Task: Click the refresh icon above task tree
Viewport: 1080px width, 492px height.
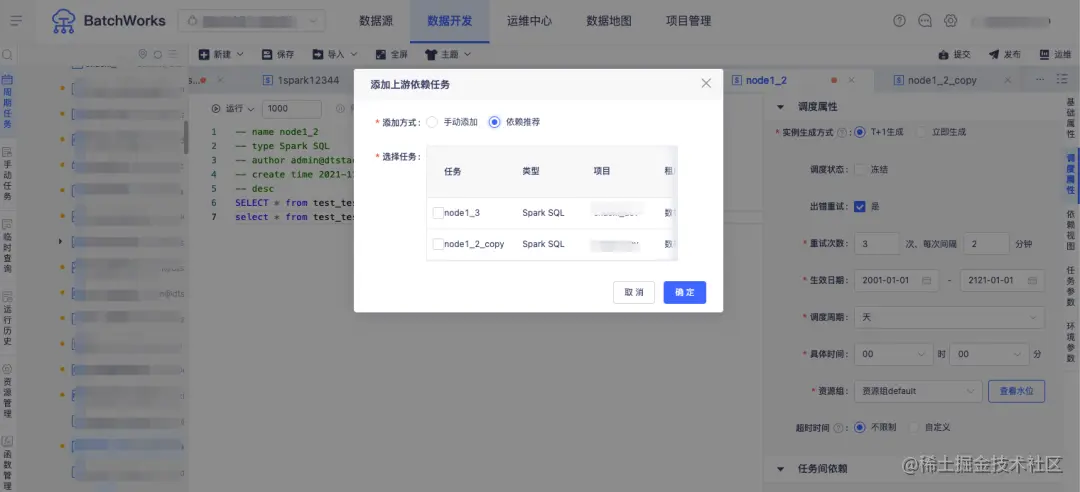Action: click(158, 54)
